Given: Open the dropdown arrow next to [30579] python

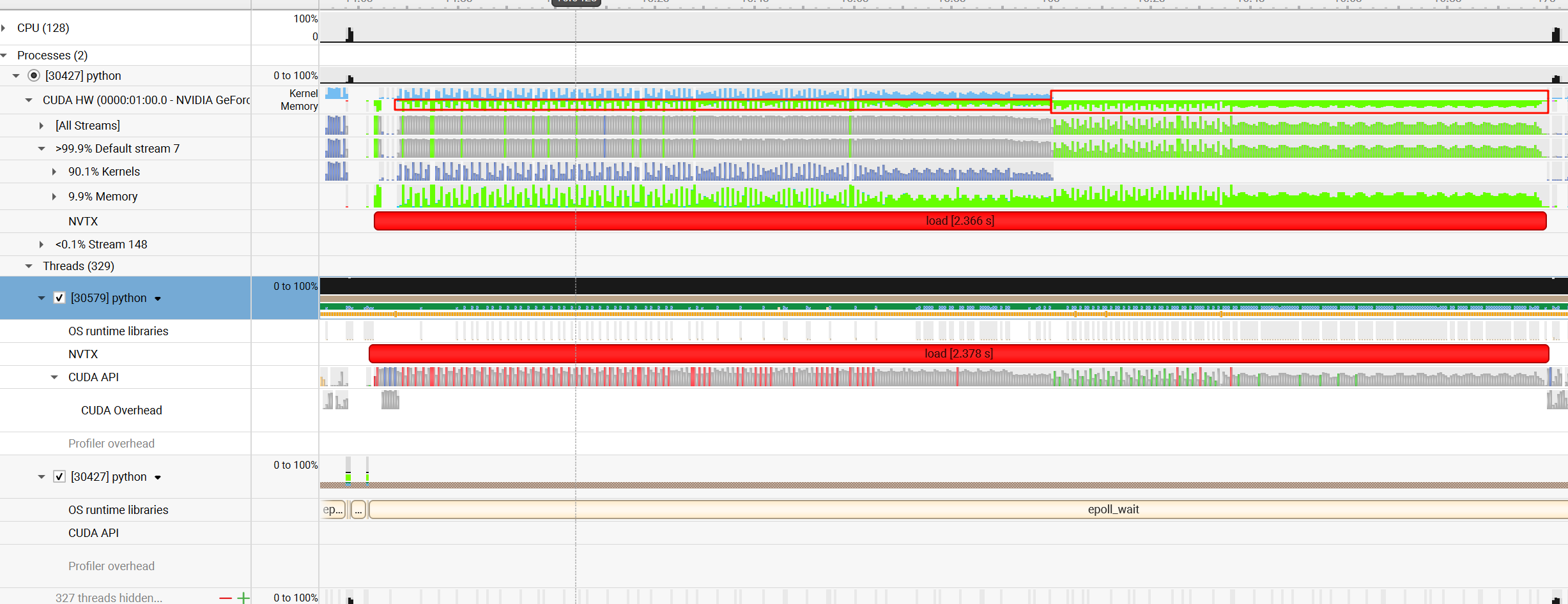Looking at the screenshot, I should (158, 299).
